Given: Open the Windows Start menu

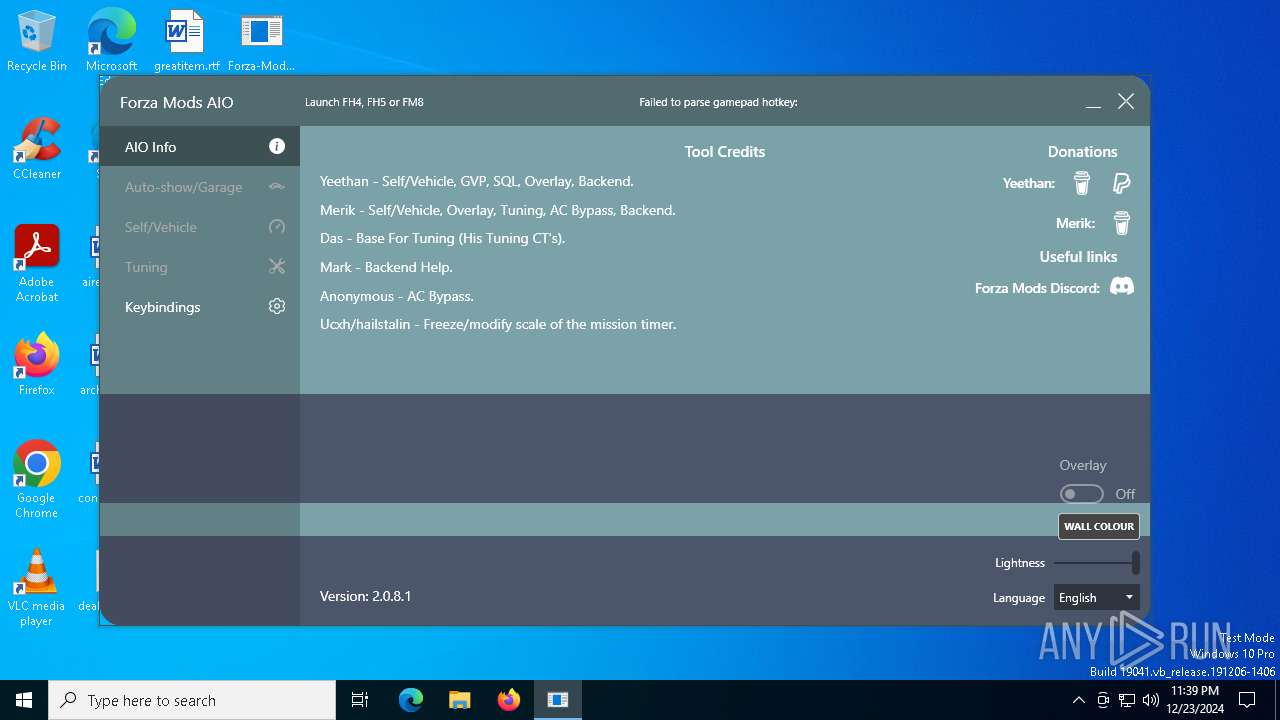Looking at the screenshot, I should pos(24,700).
